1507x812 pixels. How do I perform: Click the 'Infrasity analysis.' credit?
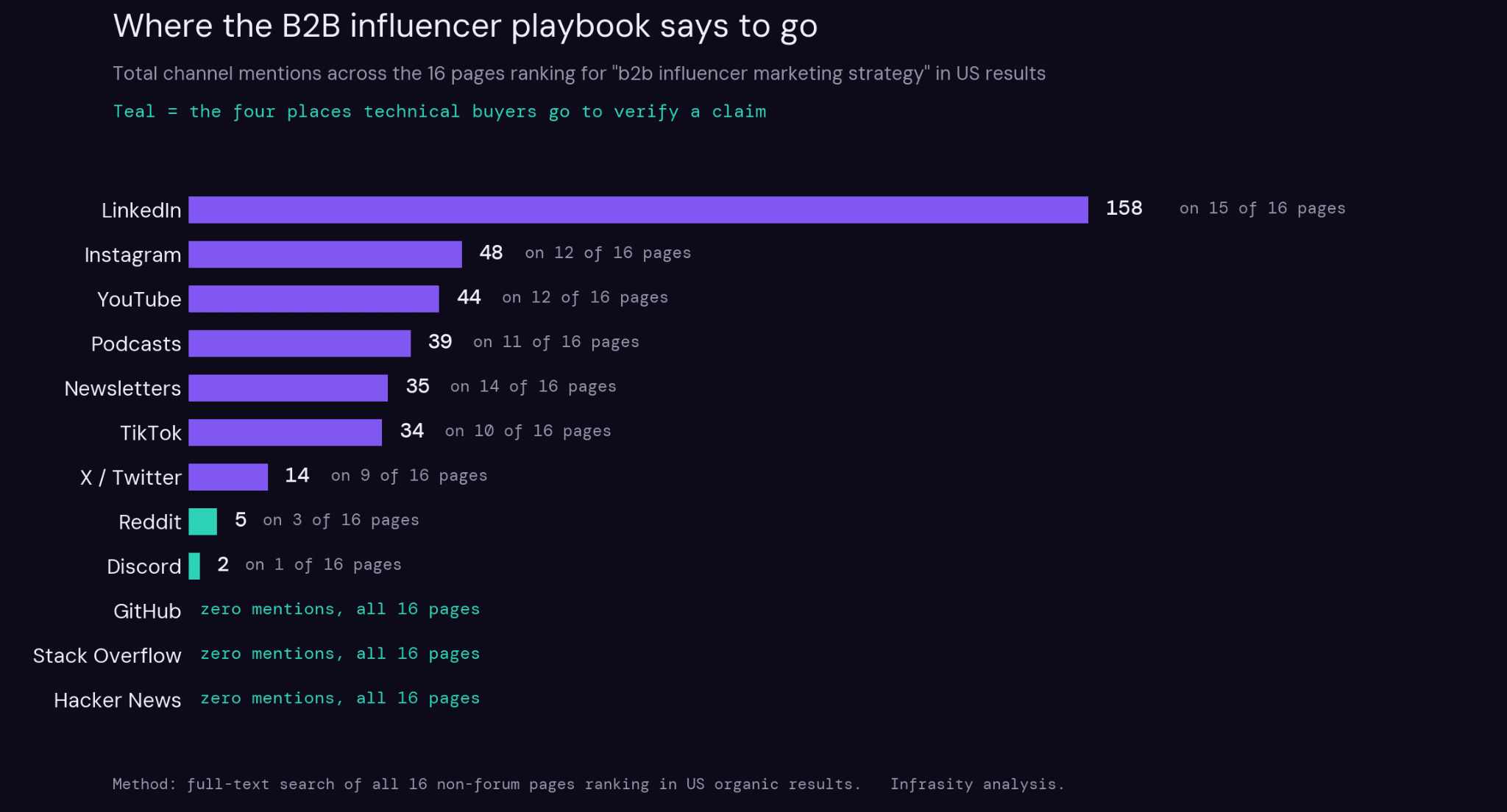977,785
